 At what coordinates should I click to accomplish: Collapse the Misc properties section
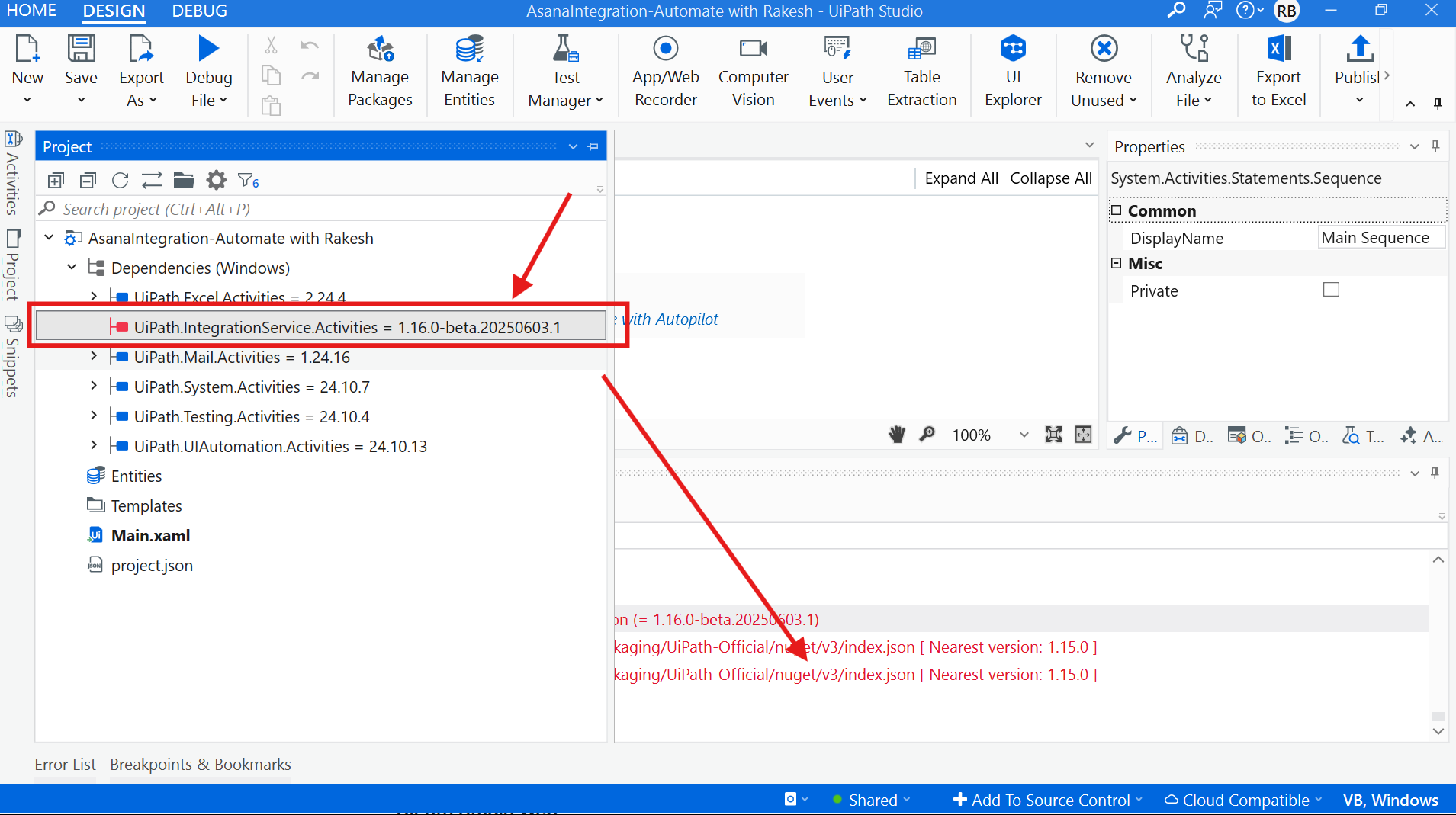tap(1116, 263)
